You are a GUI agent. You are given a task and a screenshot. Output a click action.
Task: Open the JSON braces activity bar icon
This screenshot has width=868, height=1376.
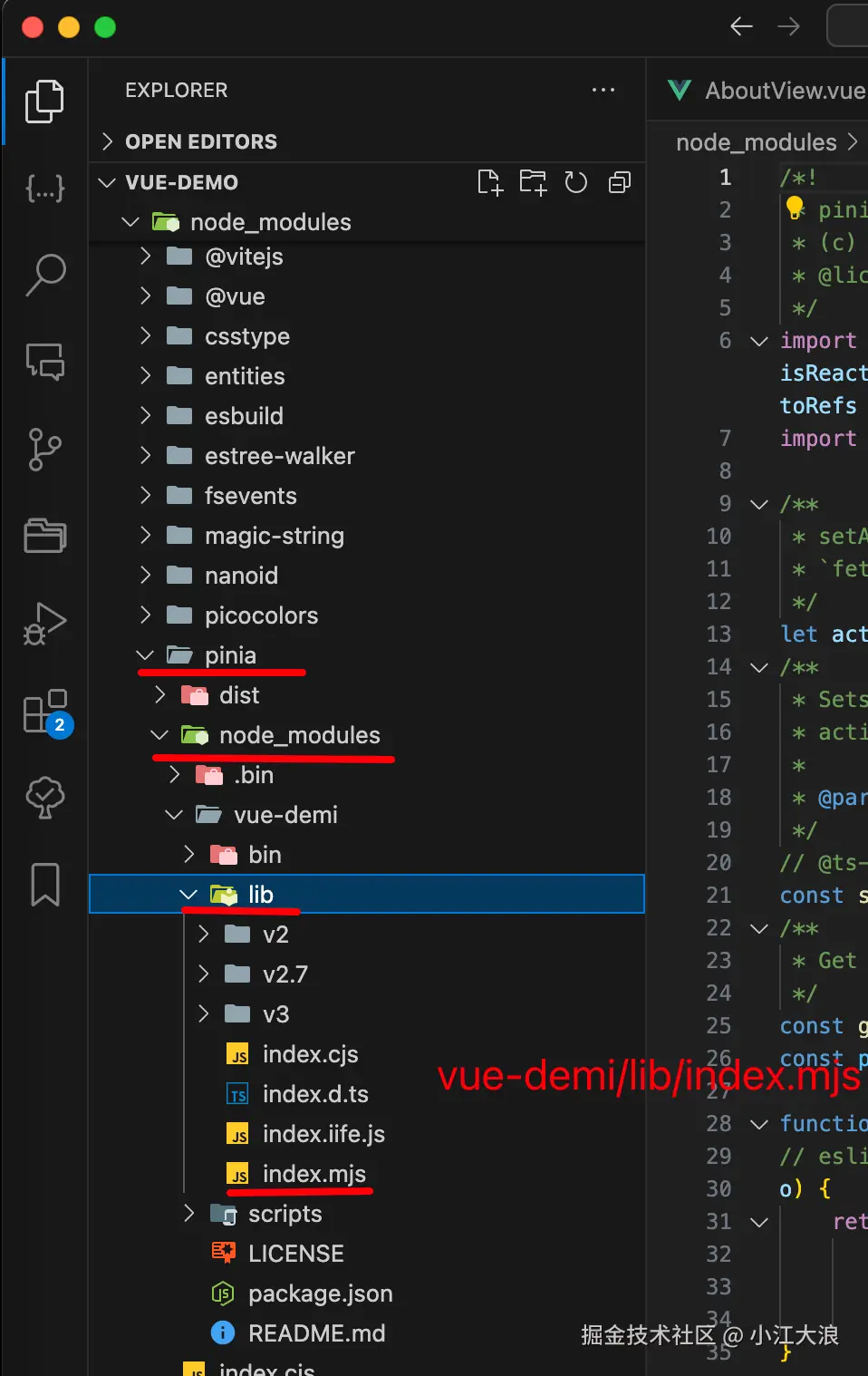click(x=44, y=188)
